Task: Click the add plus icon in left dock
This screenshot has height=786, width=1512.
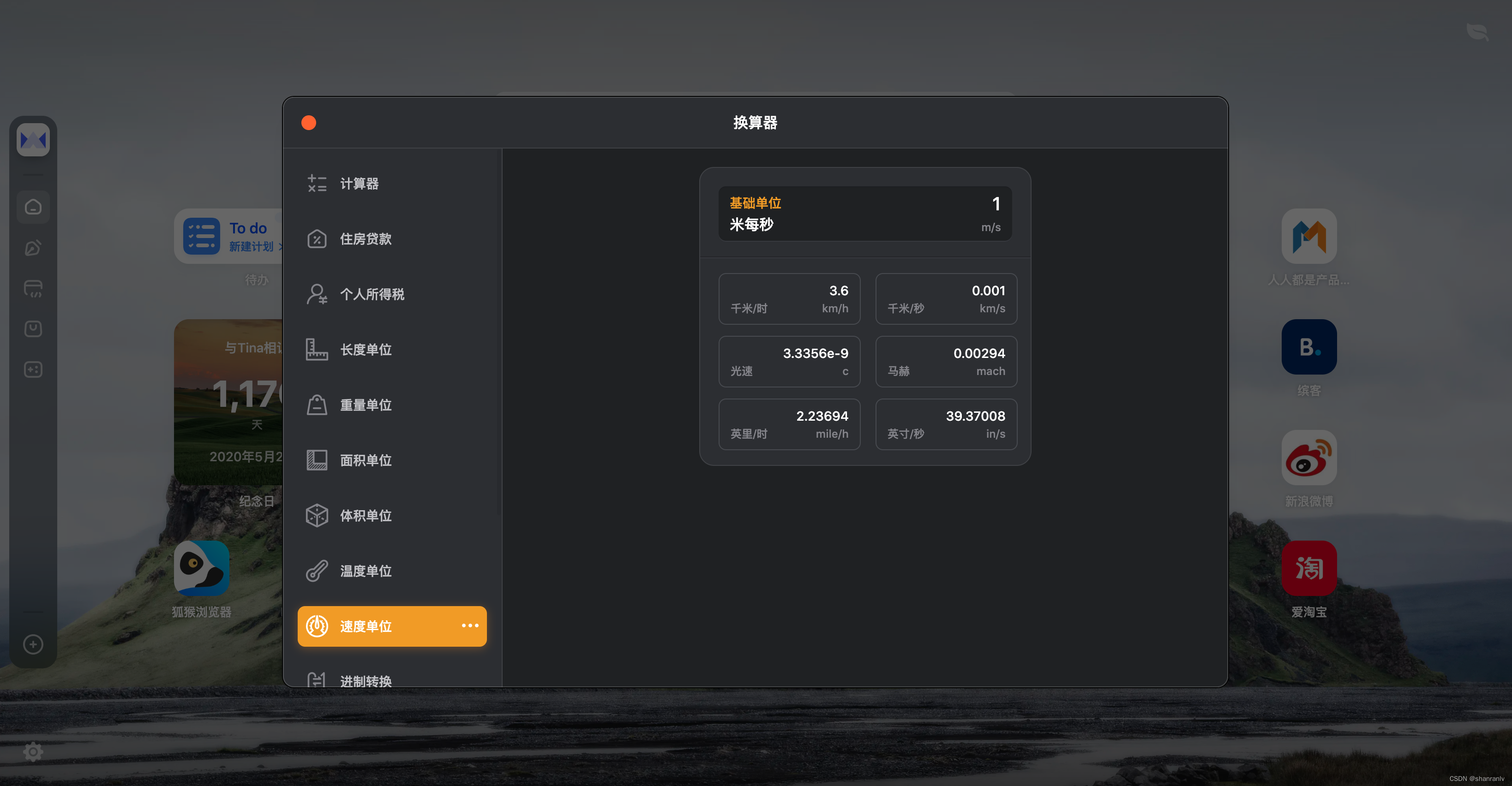Action: (x=33, y=644)
